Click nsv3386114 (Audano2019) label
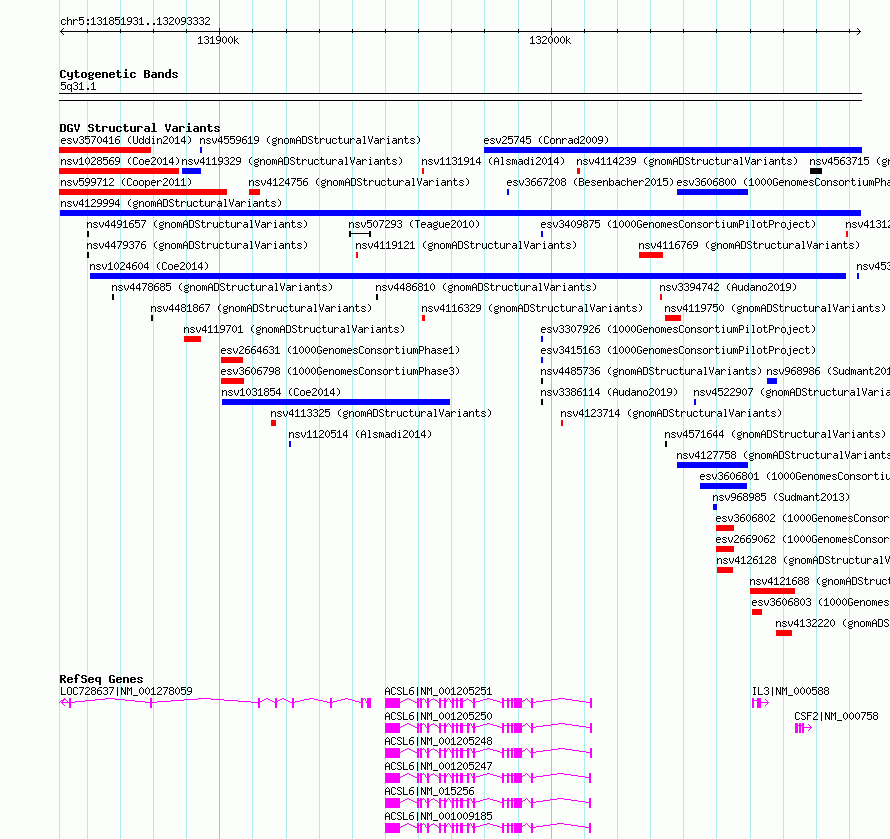The image size is (890, 839). 609,392
